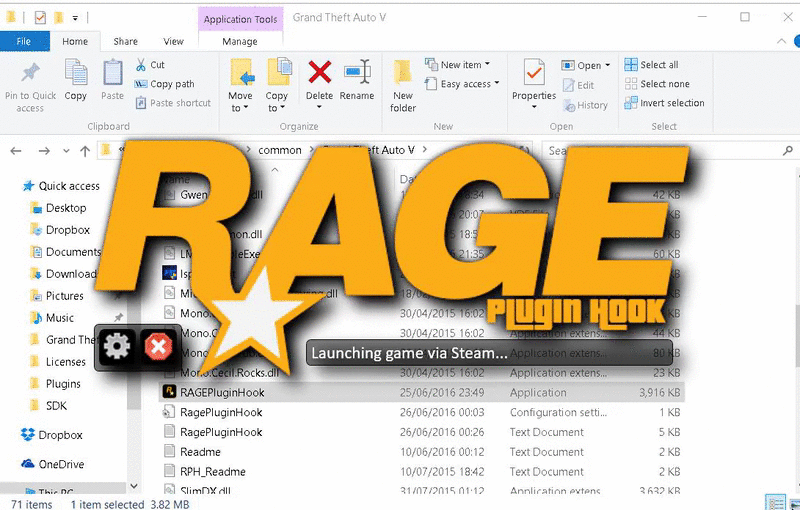Go up one folder level
This screenshot has width=800, height=510.
(85, 150)
